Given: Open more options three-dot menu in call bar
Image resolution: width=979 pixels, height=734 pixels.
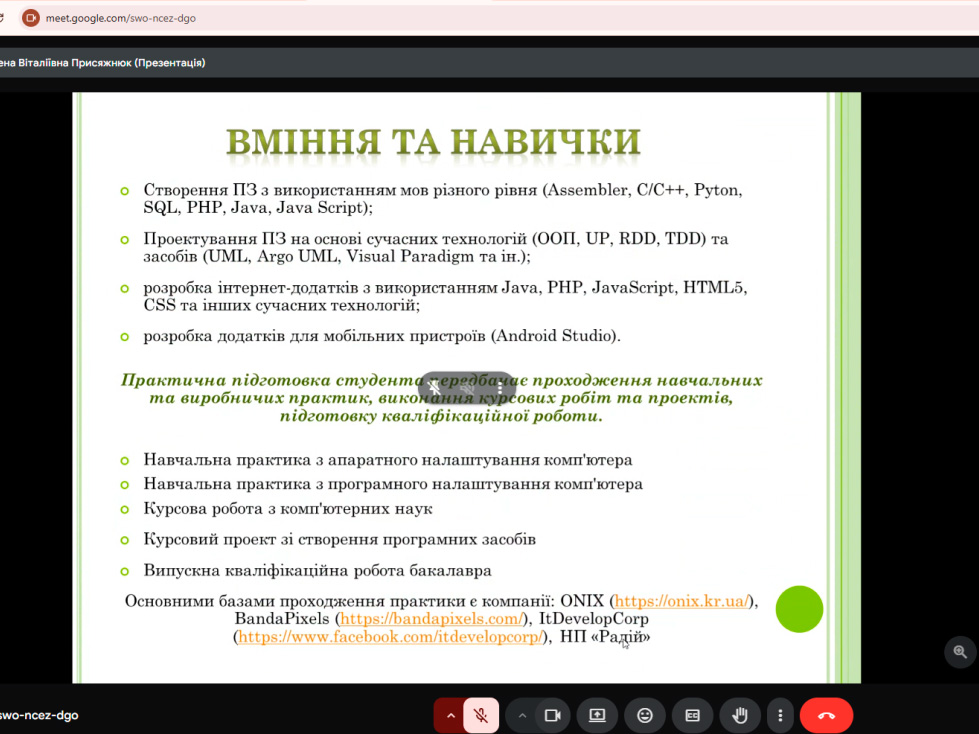Looking at the screenshot, I should (780, 715).
